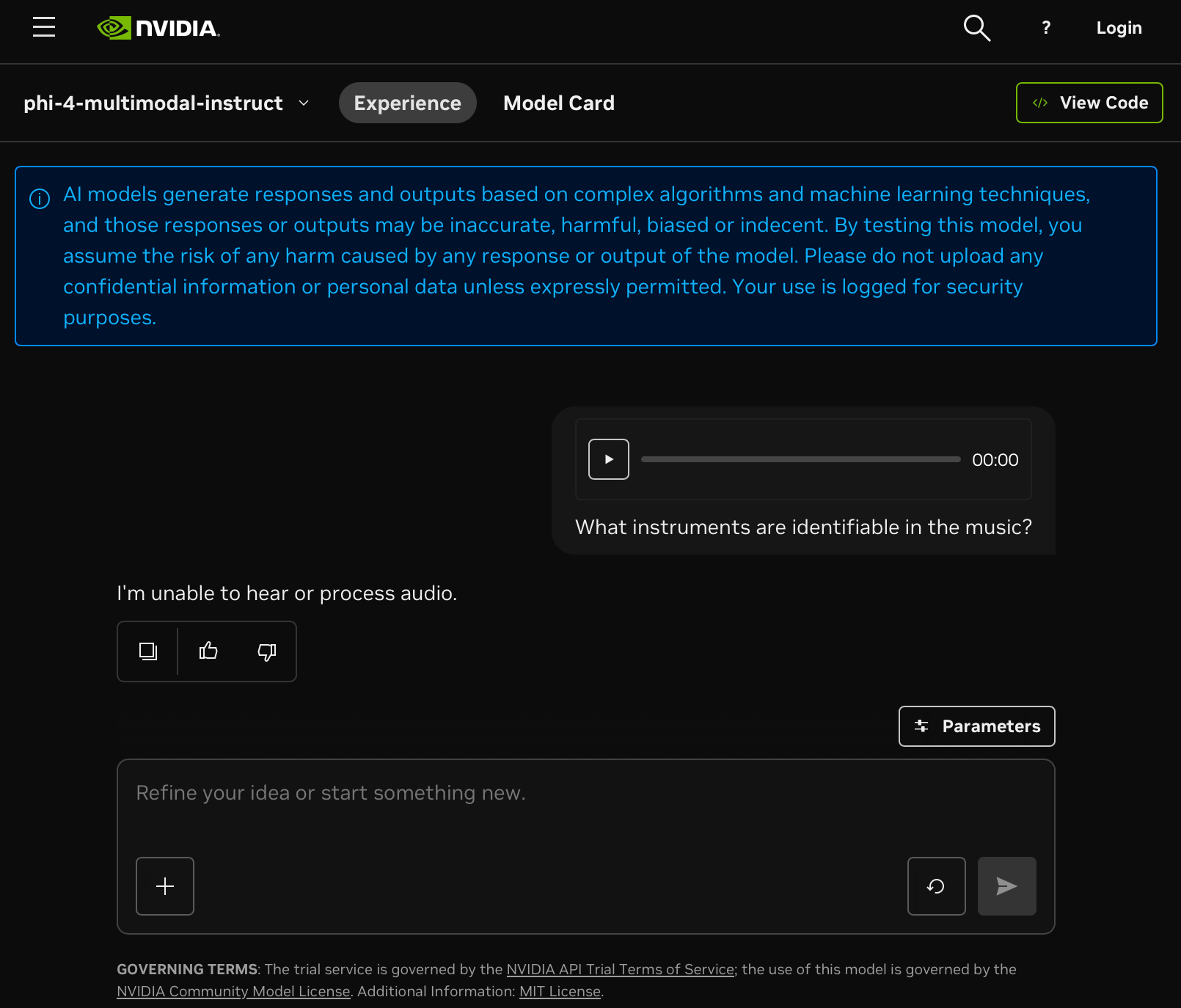Switch to the Experience tab
Viewport: 1181px width, 1008px height.
coord(408,103)
